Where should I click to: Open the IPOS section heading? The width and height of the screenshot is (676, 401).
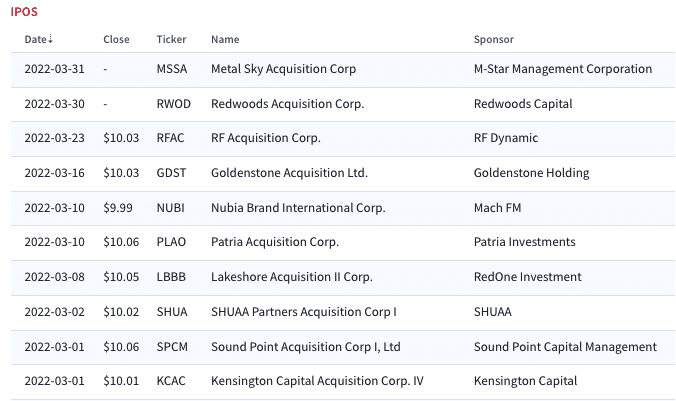pos(24,12)
